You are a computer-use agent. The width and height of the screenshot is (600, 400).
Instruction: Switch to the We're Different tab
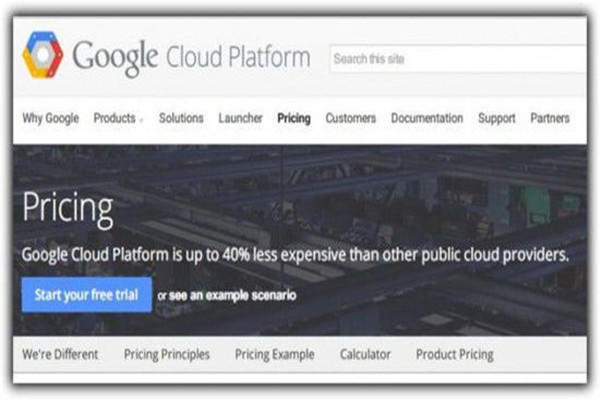(60, 354)
